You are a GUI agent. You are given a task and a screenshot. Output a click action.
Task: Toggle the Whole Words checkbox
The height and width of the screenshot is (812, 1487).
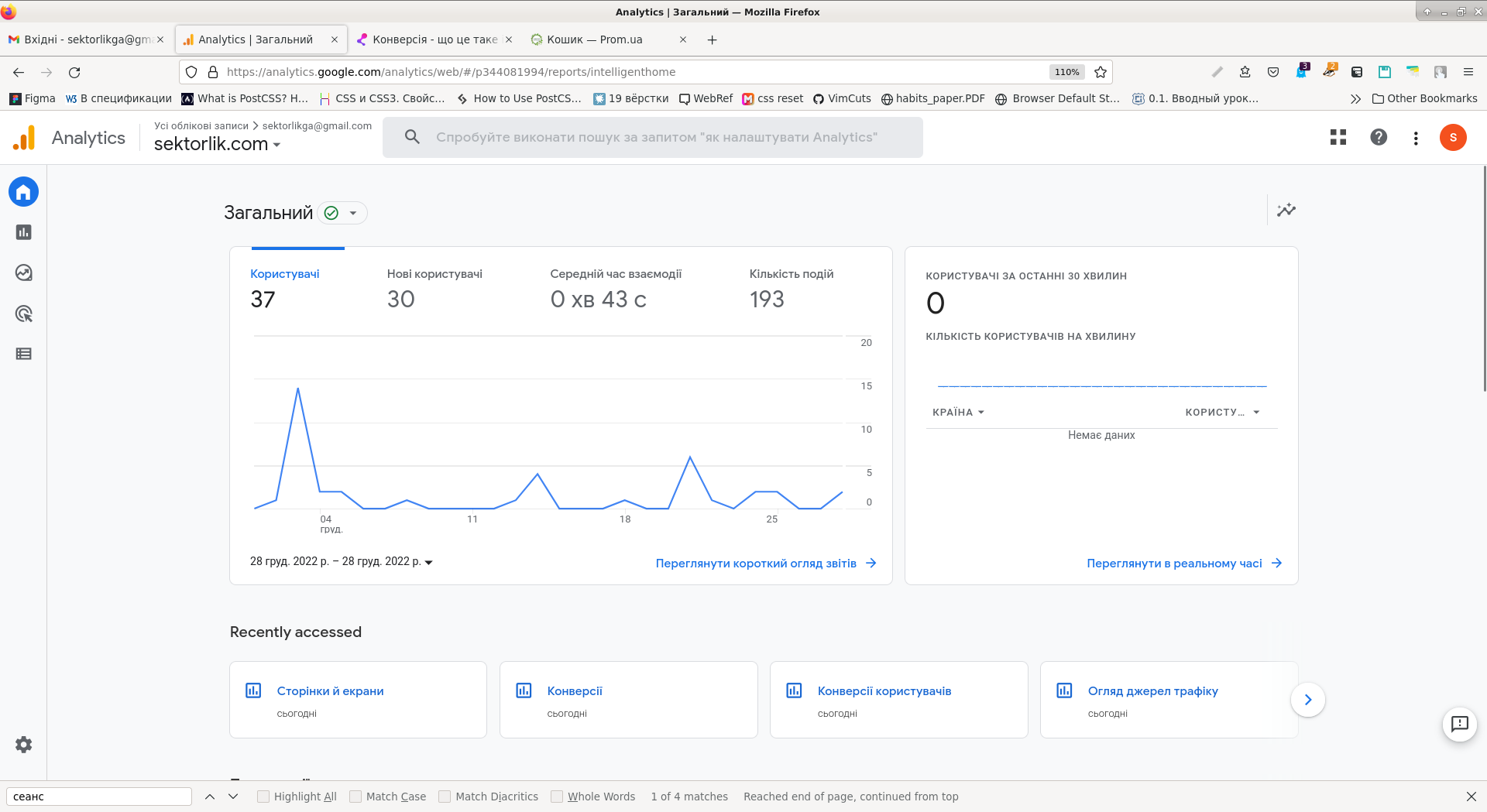pyautogui.click(x=557, y=797)
